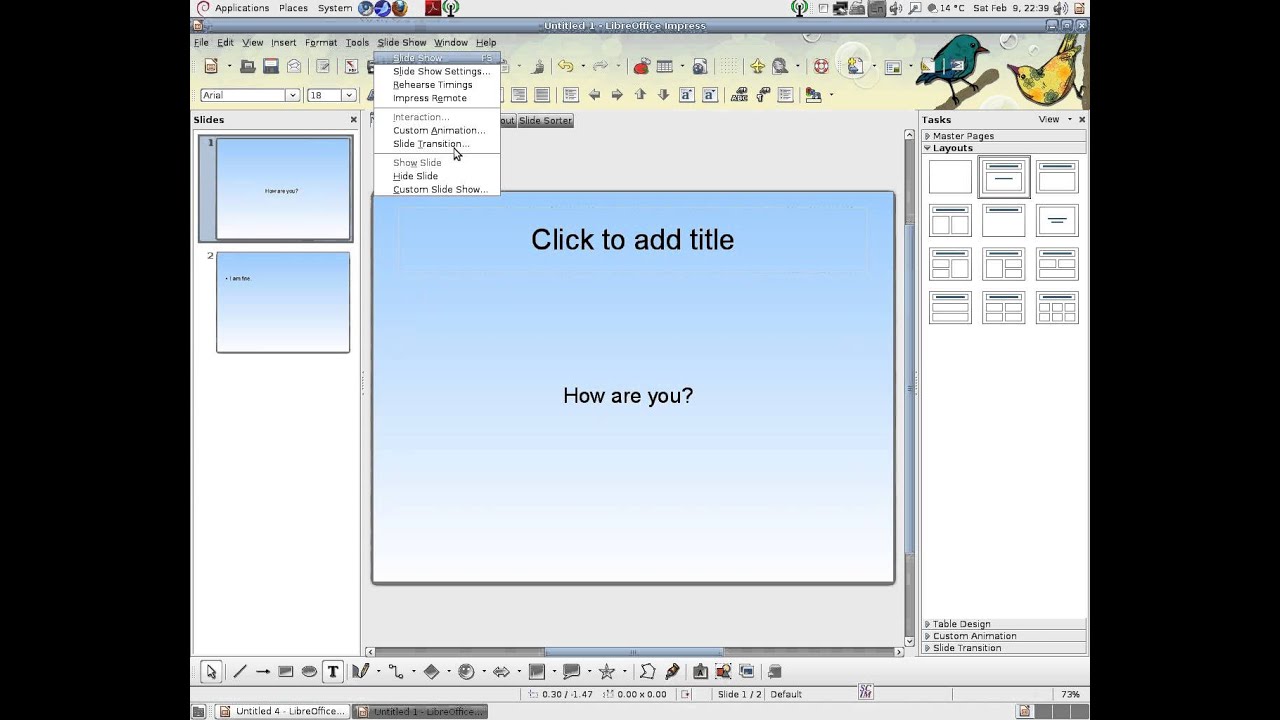Viewport: 1280px width, 720px height.
Task: Click the move right arrow icon
Action: [617, 95]
